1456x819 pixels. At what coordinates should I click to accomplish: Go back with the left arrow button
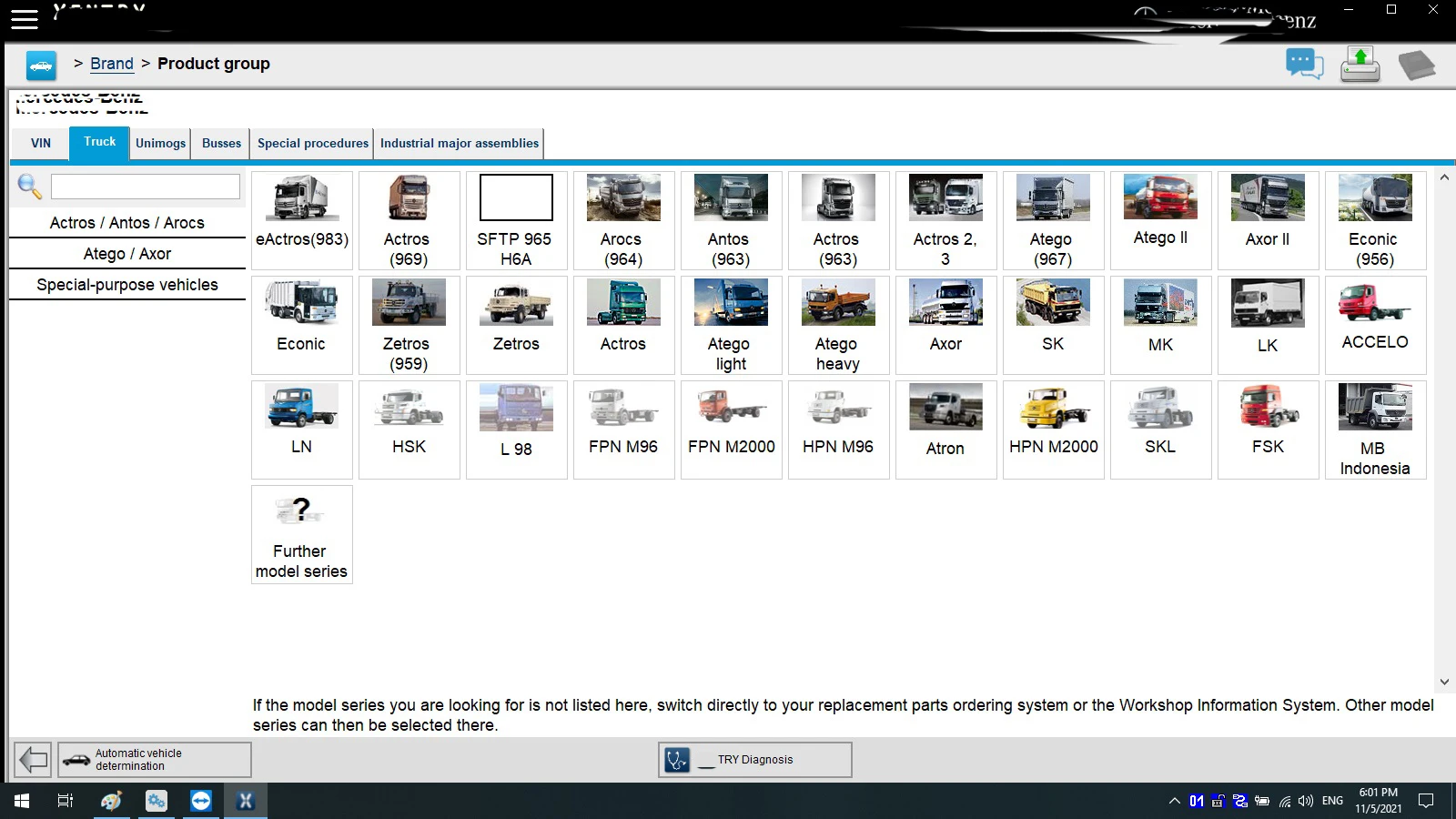(33, 759)
